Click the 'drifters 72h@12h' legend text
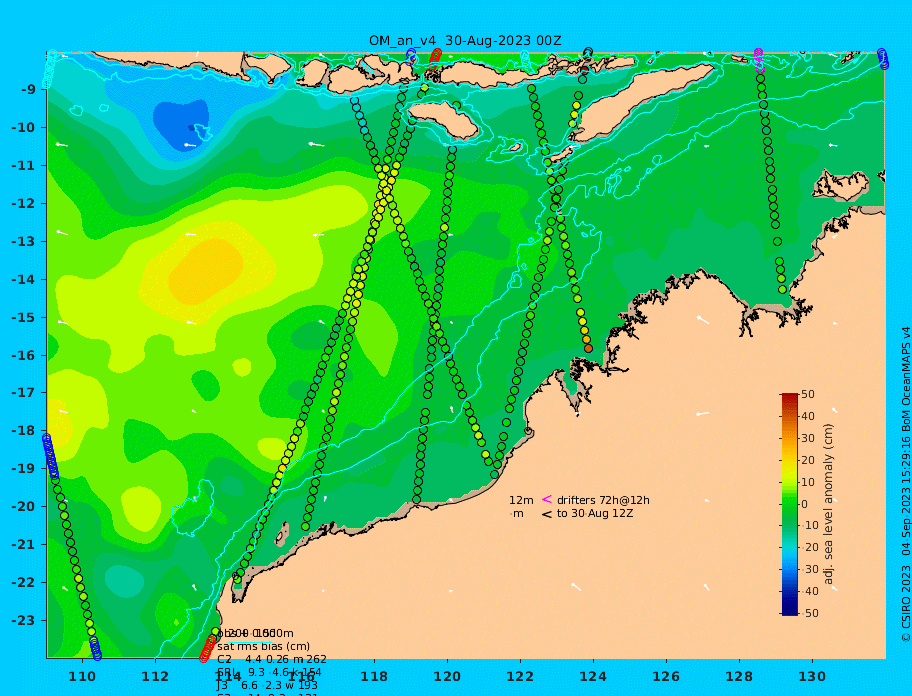The height and width of the screenshot is (696, 912). [603, 501]
